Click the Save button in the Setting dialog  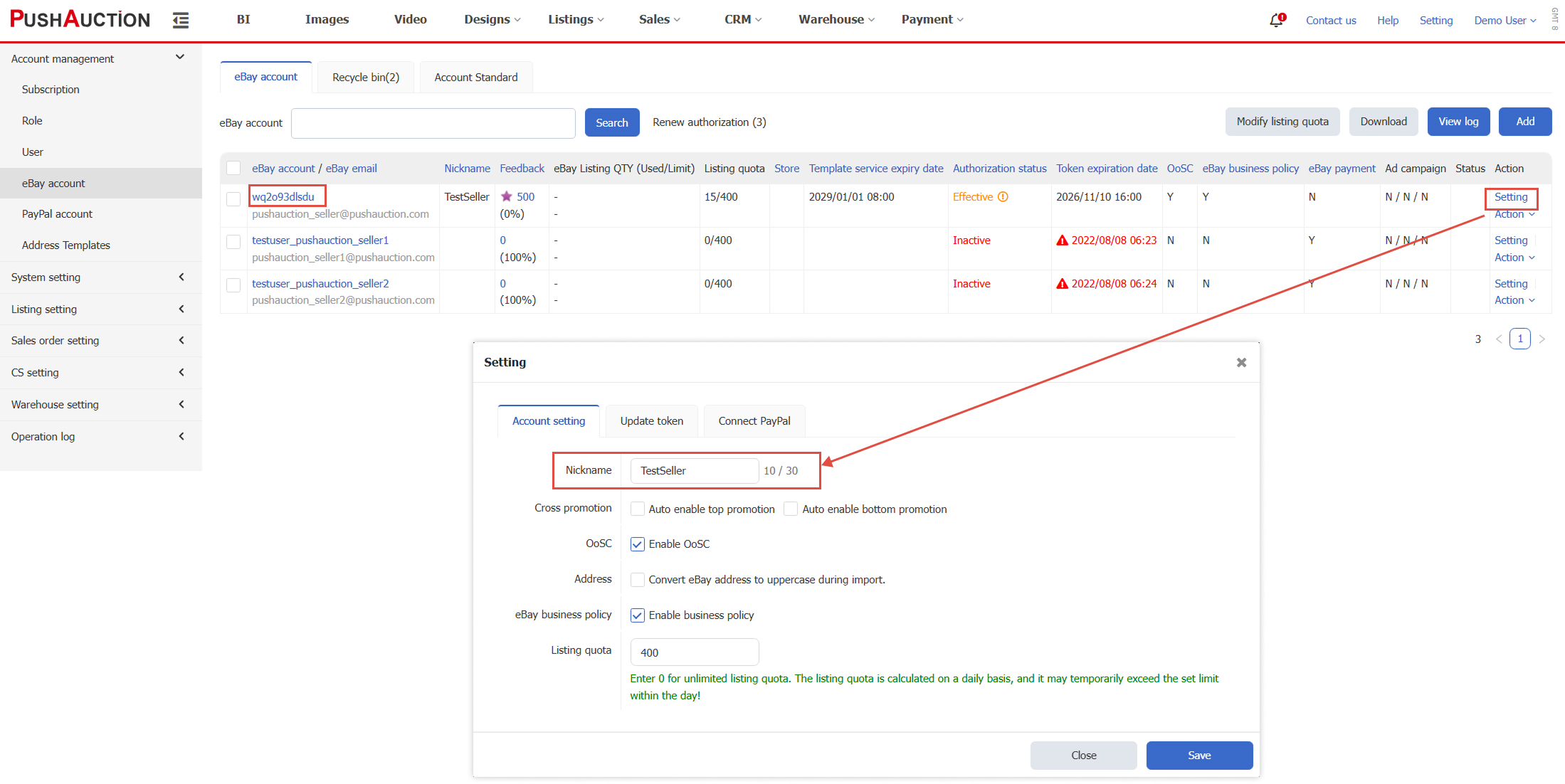[x=1198, y=756]
